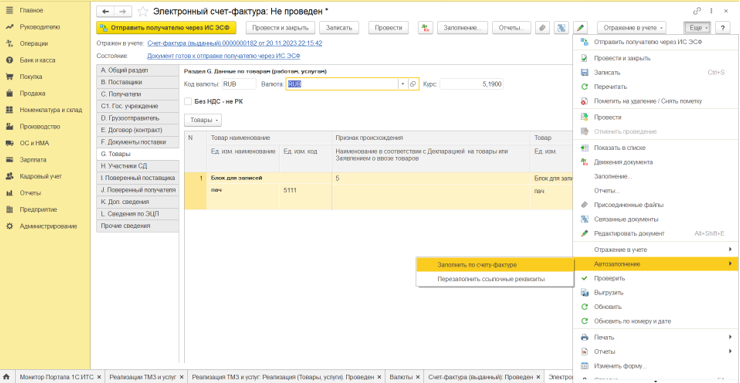Open the Кадровый учет section
Screen dimensions: 740x383
tap(41, 176)
